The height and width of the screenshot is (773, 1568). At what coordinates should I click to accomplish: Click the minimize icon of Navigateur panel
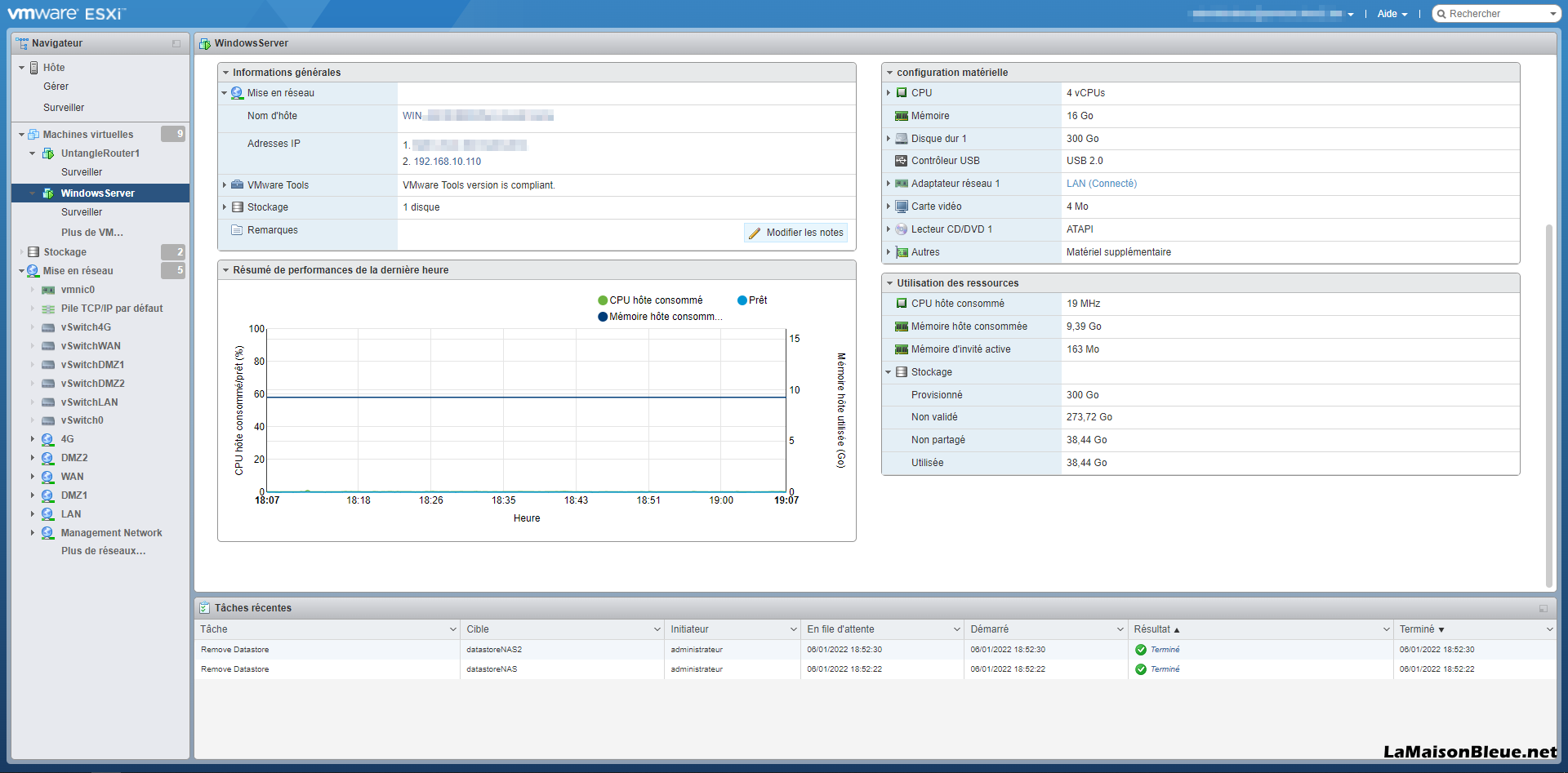pos(176,43)
